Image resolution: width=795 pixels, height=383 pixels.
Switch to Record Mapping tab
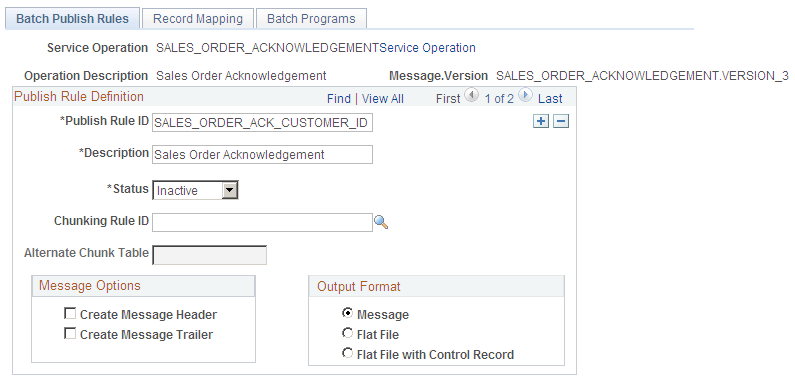point(198,19)
